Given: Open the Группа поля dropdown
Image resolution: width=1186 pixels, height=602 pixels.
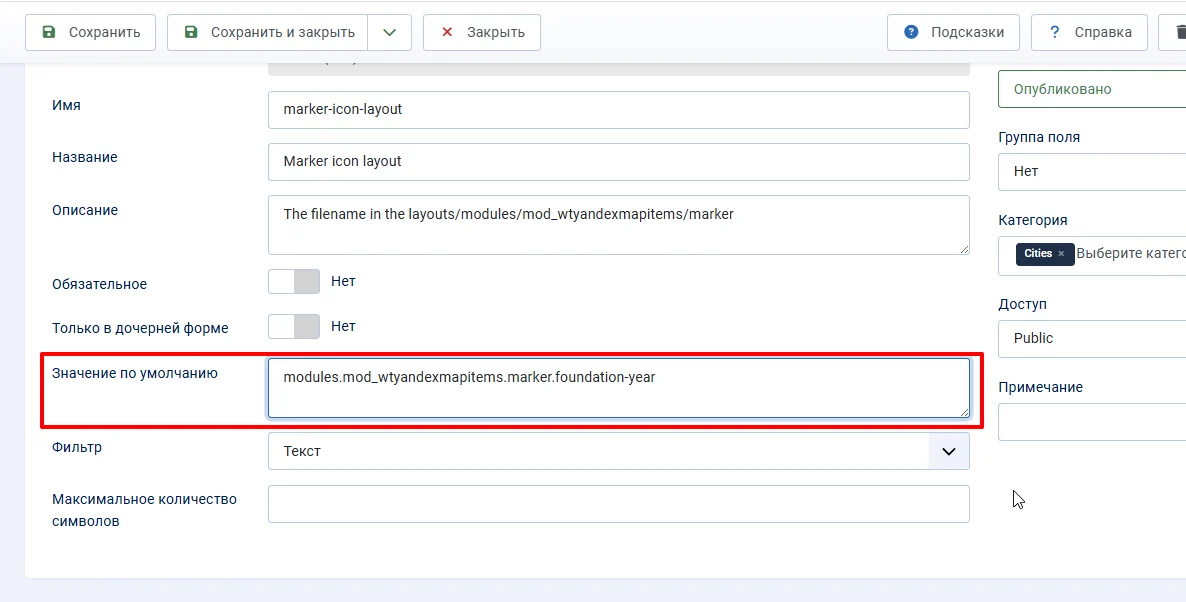Looking at the screenshot, I should tap(1092, 172).
